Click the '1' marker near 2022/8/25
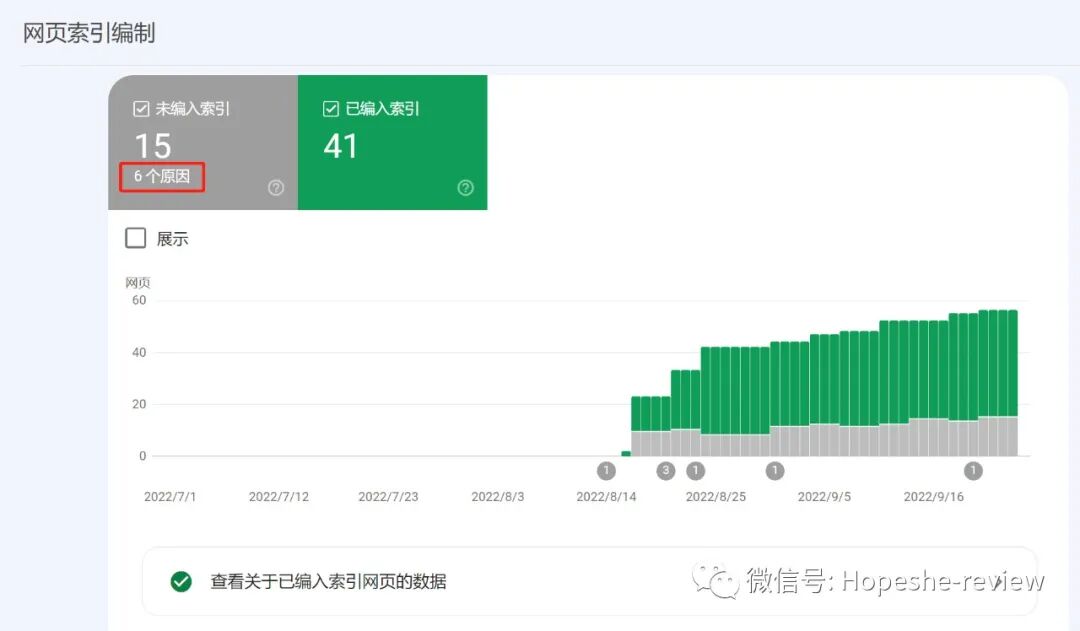The height and width of the screenshot is (631, 1080). [x=696, y=470]
